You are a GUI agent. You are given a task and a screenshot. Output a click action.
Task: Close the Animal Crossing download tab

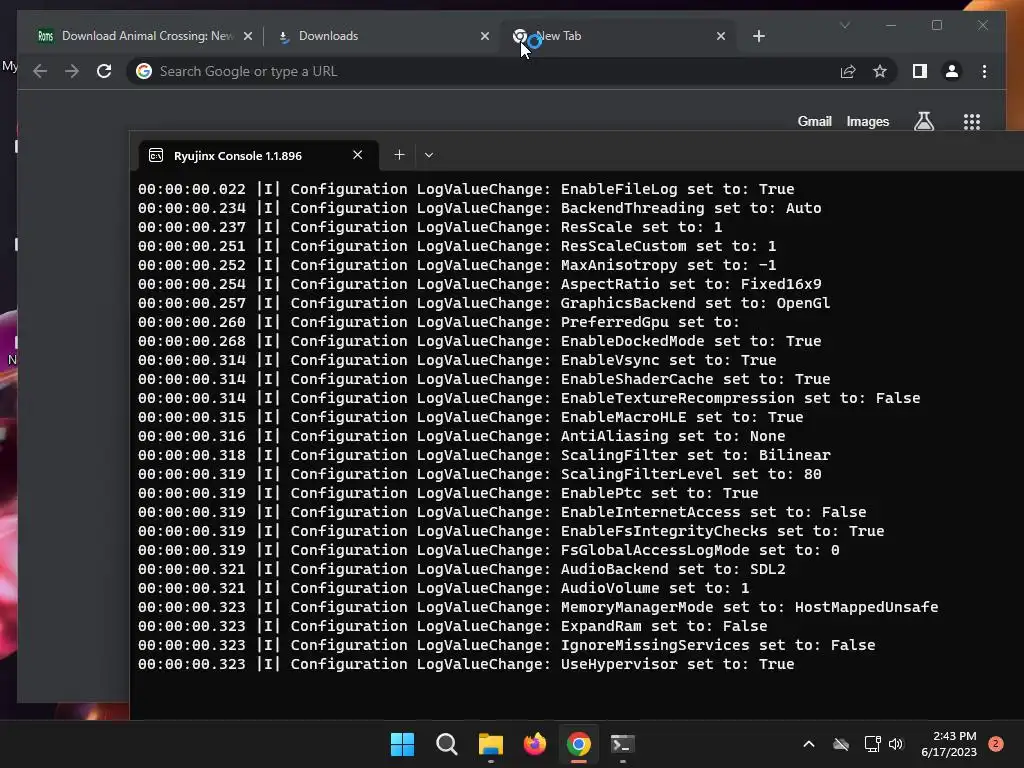pyautogui.click(x=248, y=36)
